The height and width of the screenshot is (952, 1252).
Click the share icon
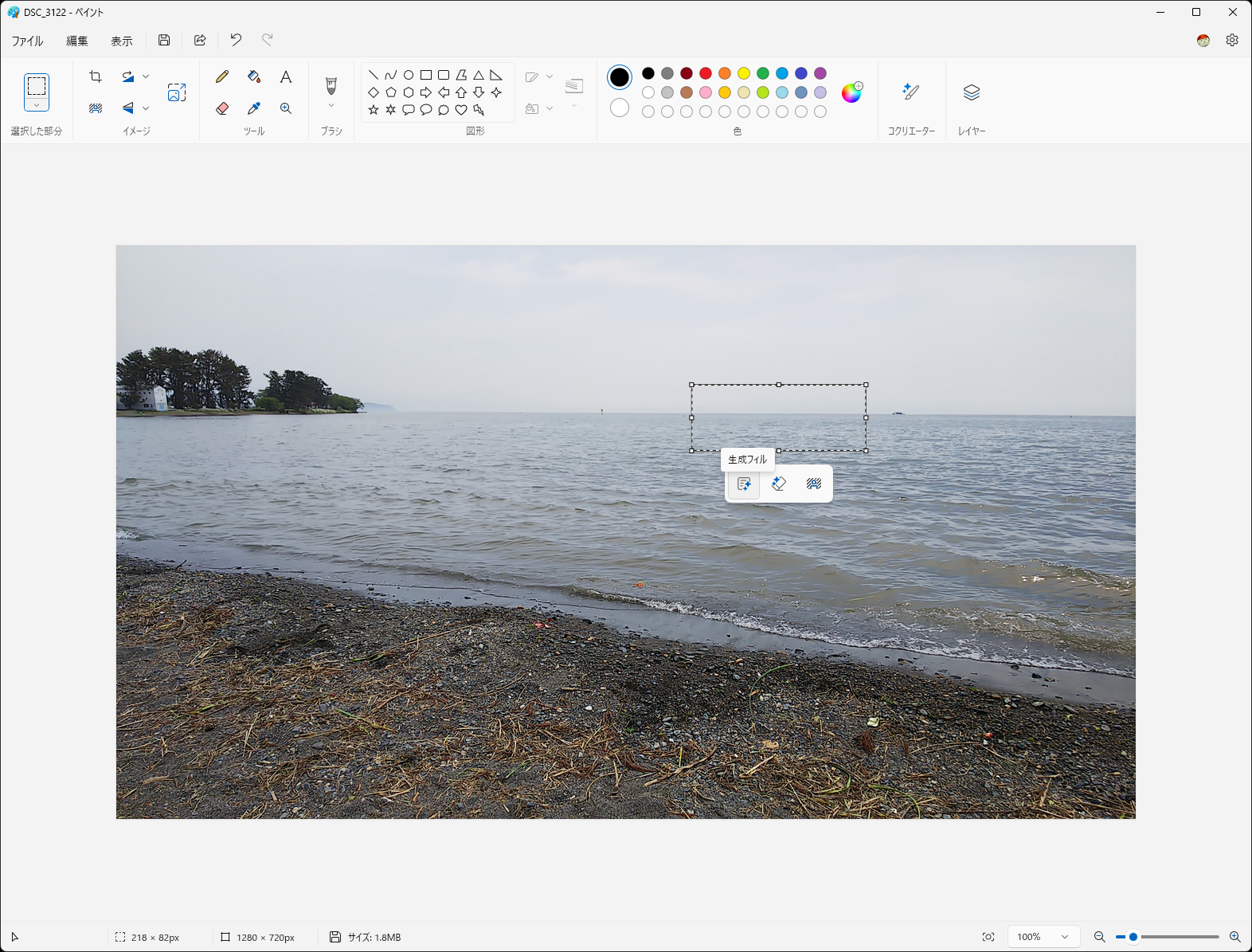(x=200, y=40)
